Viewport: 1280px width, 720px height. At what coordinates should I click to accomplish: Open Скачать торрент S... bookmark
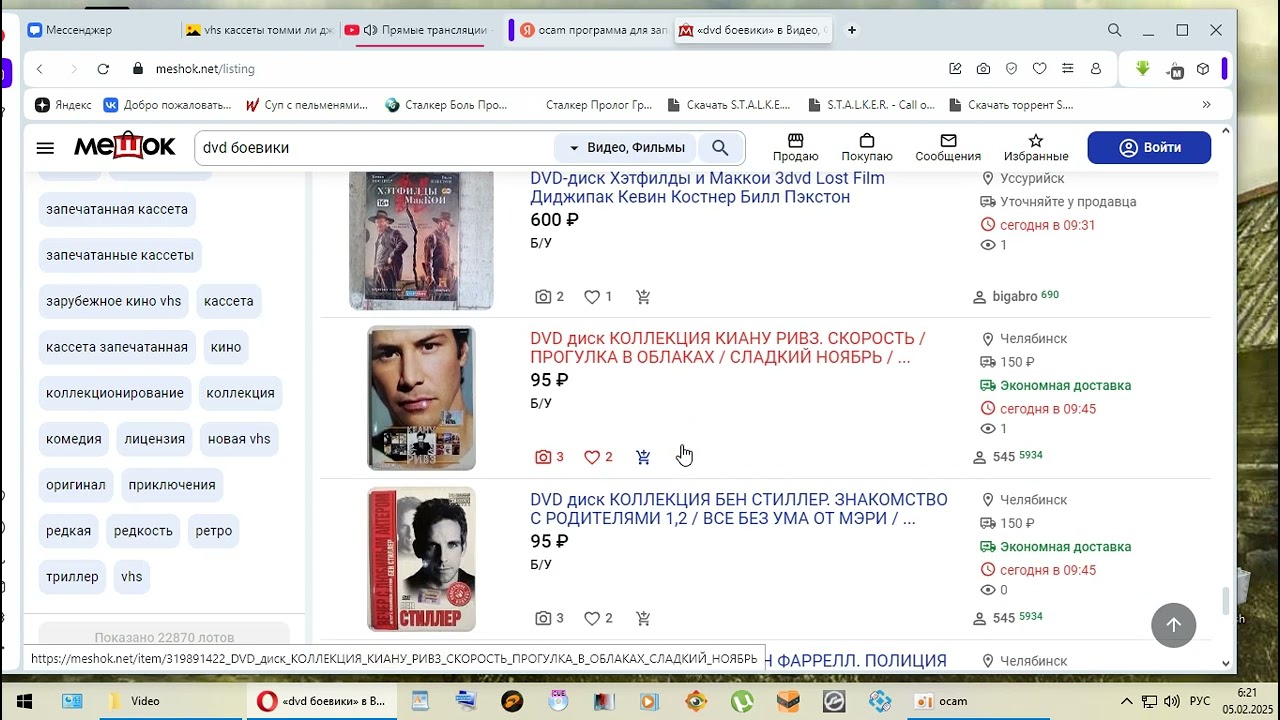tap(1009, 104)
